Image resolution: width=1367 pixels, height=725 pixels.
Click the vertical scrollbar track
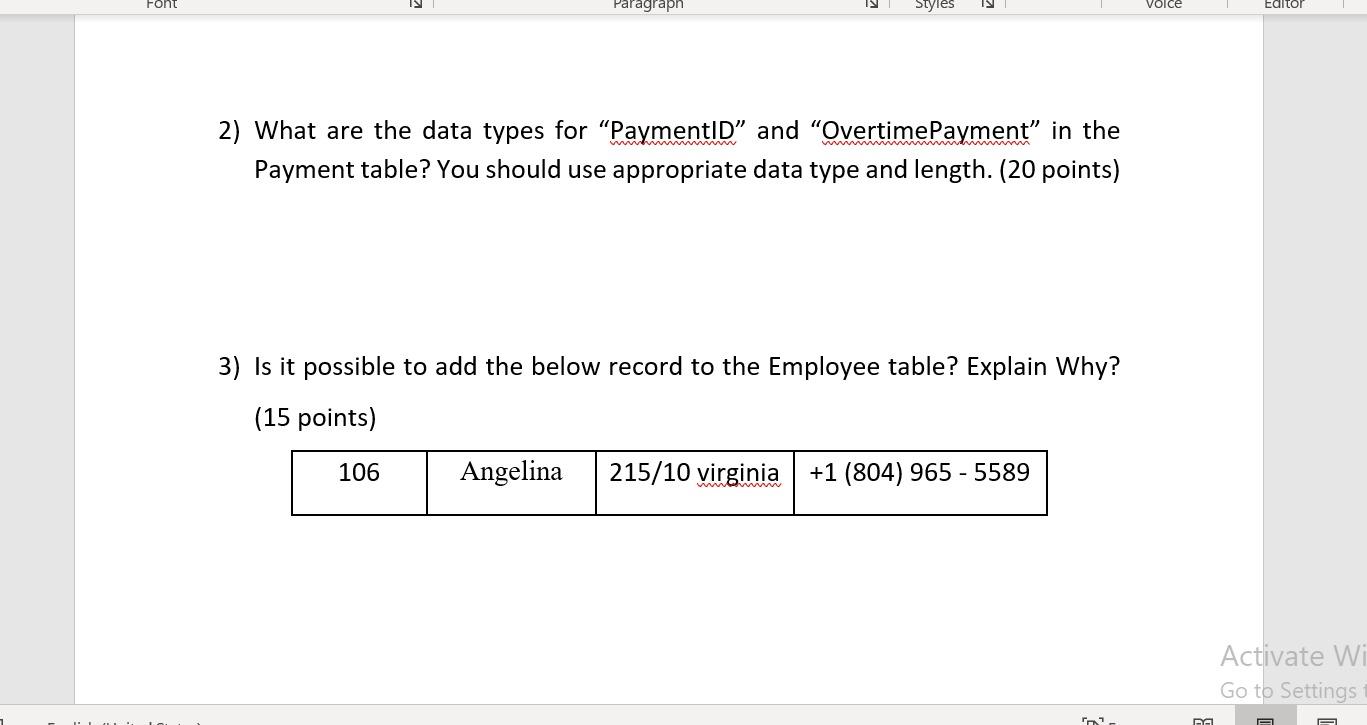(1360, 350)
